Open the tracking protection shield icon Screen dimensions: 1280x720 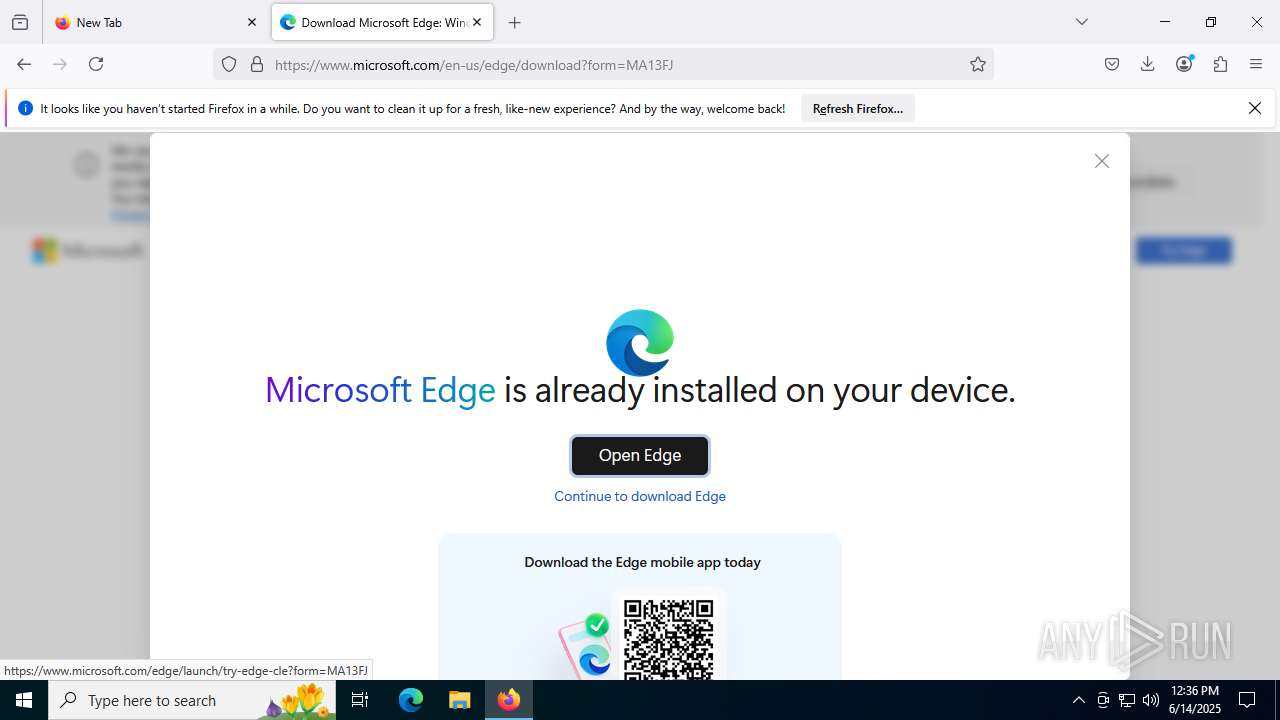tap(229, 64)
